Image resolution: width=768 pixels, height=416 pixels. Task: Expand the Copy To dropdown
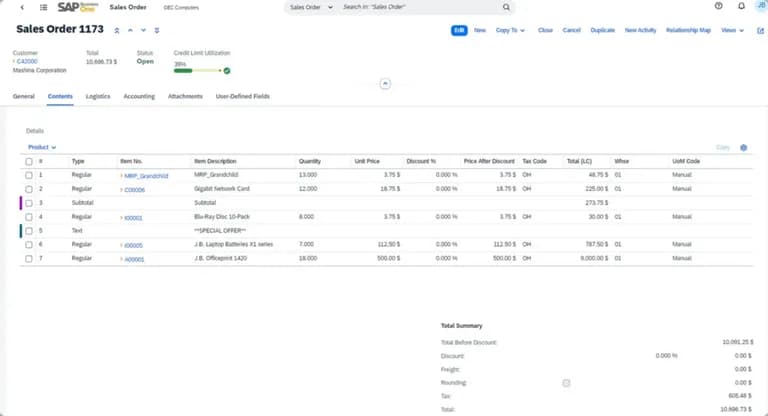[510, 30]
